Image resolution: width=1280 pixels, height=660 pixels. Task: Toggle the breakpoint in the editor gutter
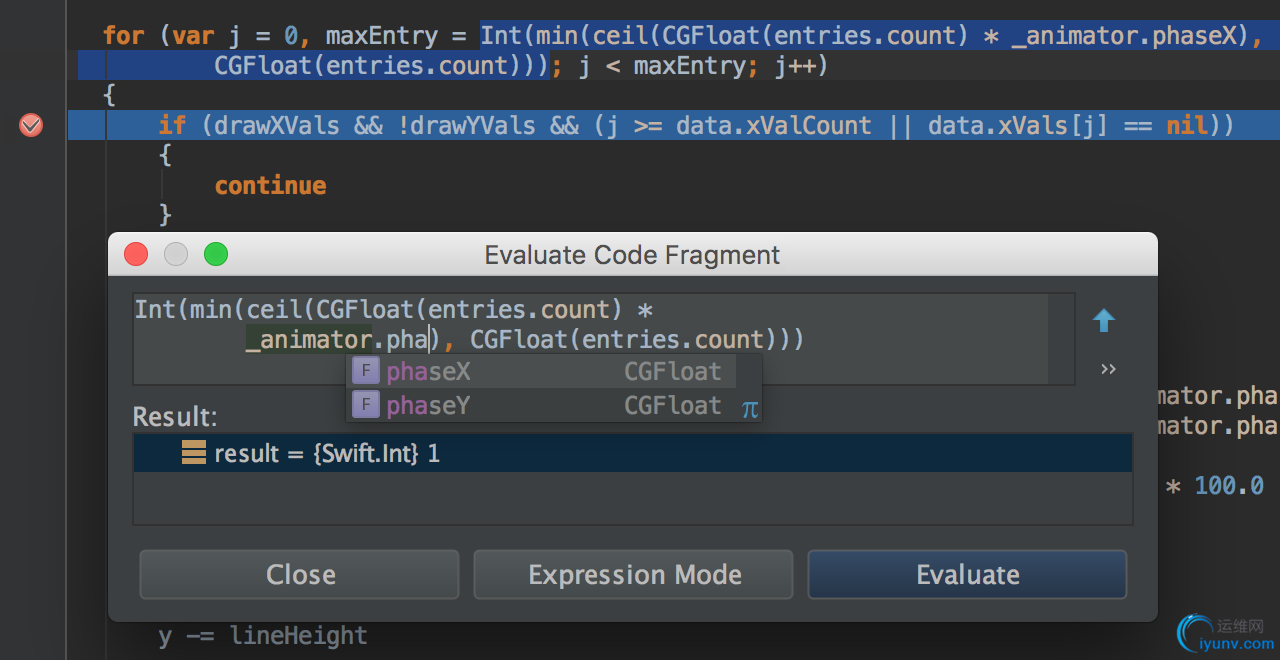(x=31, y=125)
